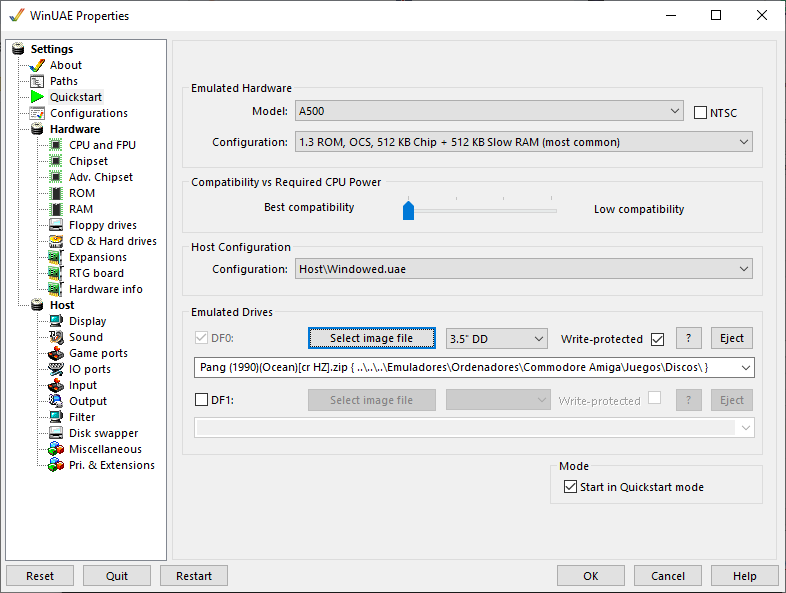Click the Host folder disk icon
Viewport: 786px width, 593px height.
coord(37,305)
